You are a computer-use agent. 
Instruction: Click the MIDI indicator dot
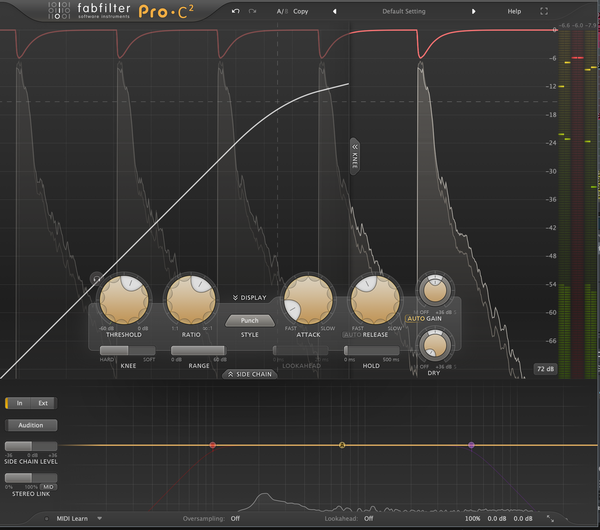(47, 519)
